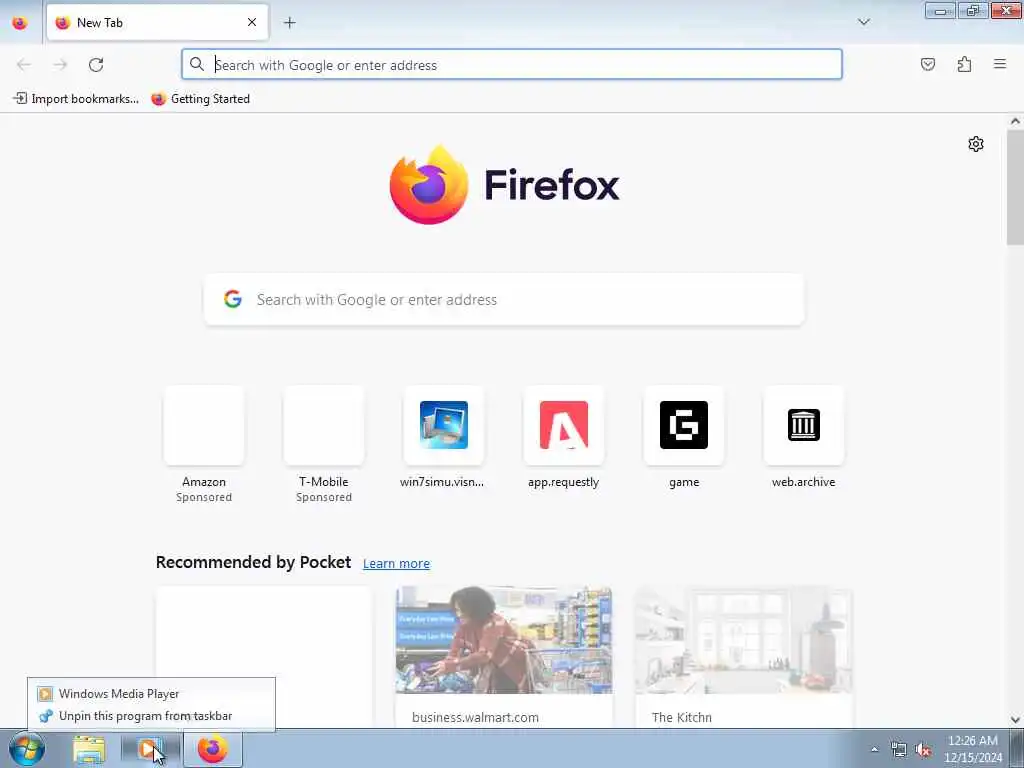Go forward with the forward arrow

[60, 65]
